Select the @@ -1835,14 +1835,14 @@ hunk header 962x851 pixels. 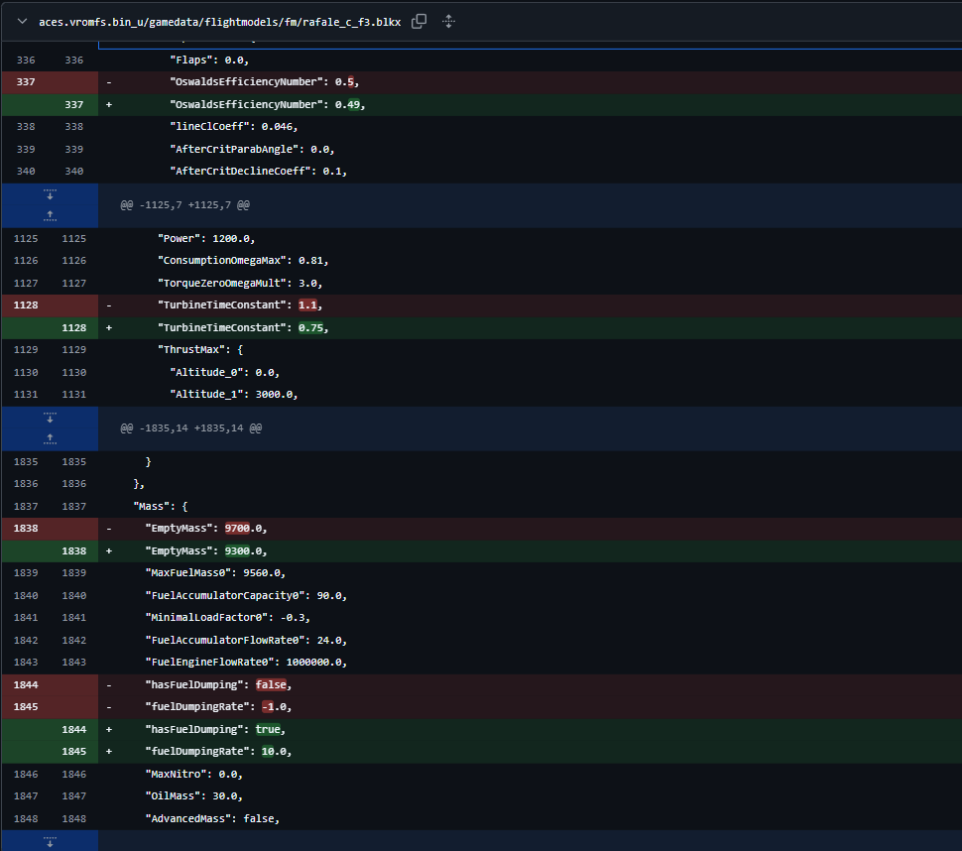coord(191,428)
